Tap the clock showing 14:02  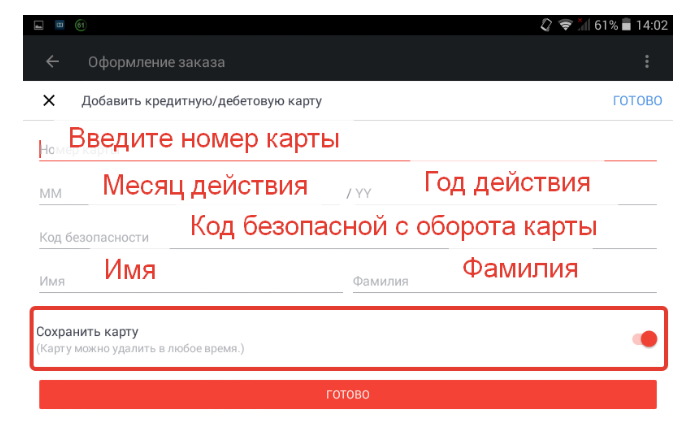651,24
